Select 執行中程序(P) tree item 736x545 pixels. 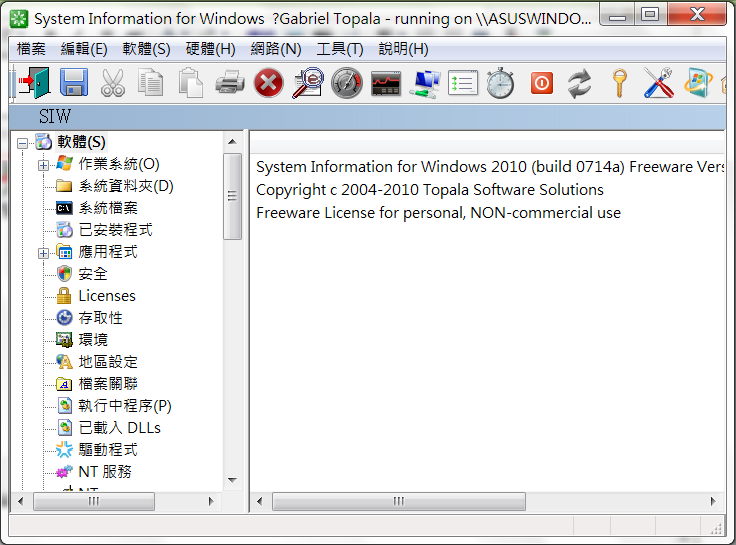pyautogui.click(x=125, y=406)
